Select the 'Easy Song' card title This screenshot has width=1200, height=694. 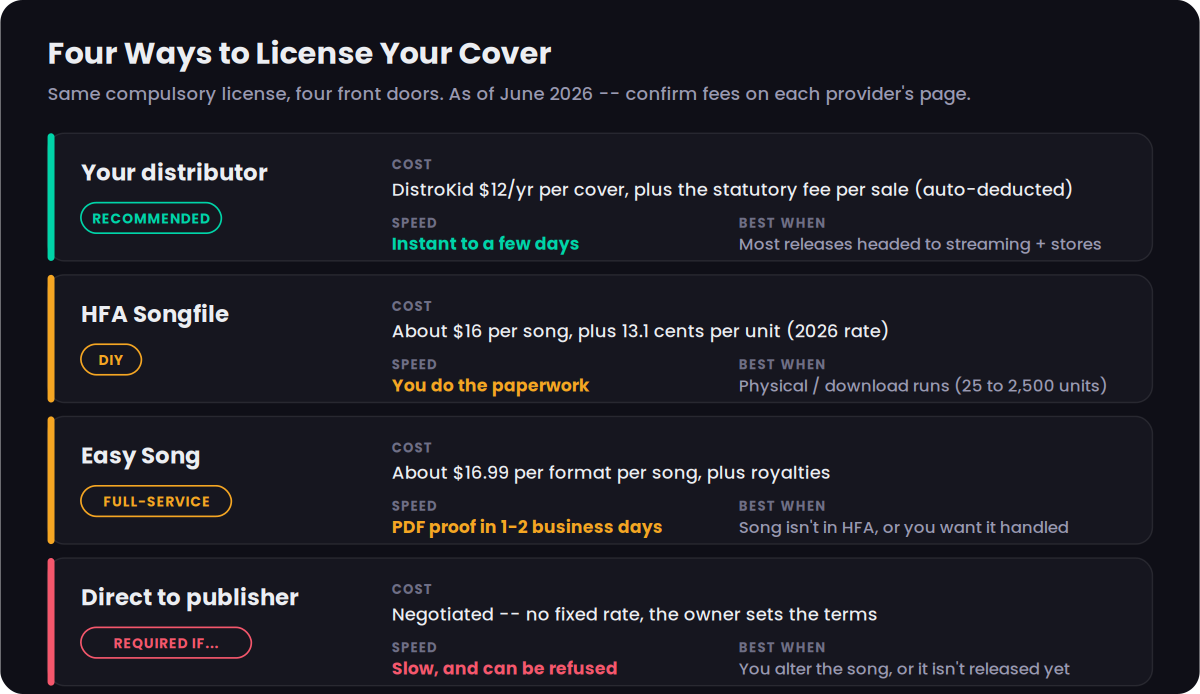[x=141, y=456]
